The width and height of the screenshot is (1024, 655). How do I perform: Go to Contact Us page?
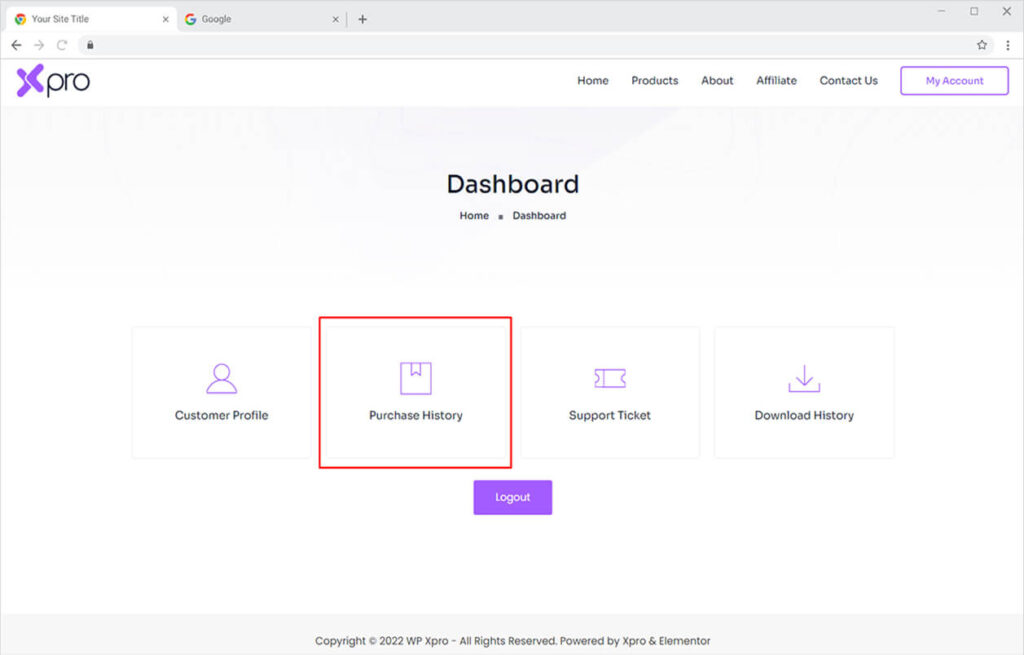848,81
